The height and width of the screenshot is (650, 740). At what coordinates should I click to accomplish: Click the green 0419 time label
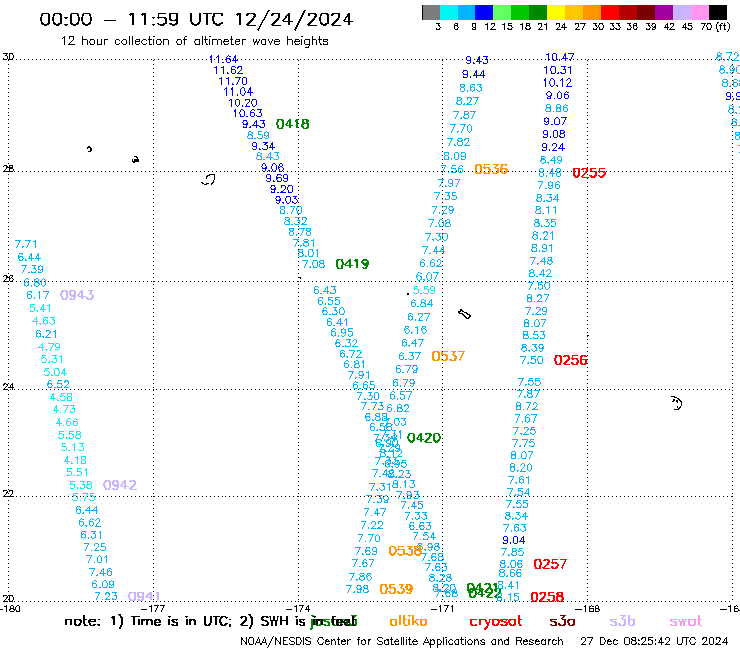pos(352,264)
